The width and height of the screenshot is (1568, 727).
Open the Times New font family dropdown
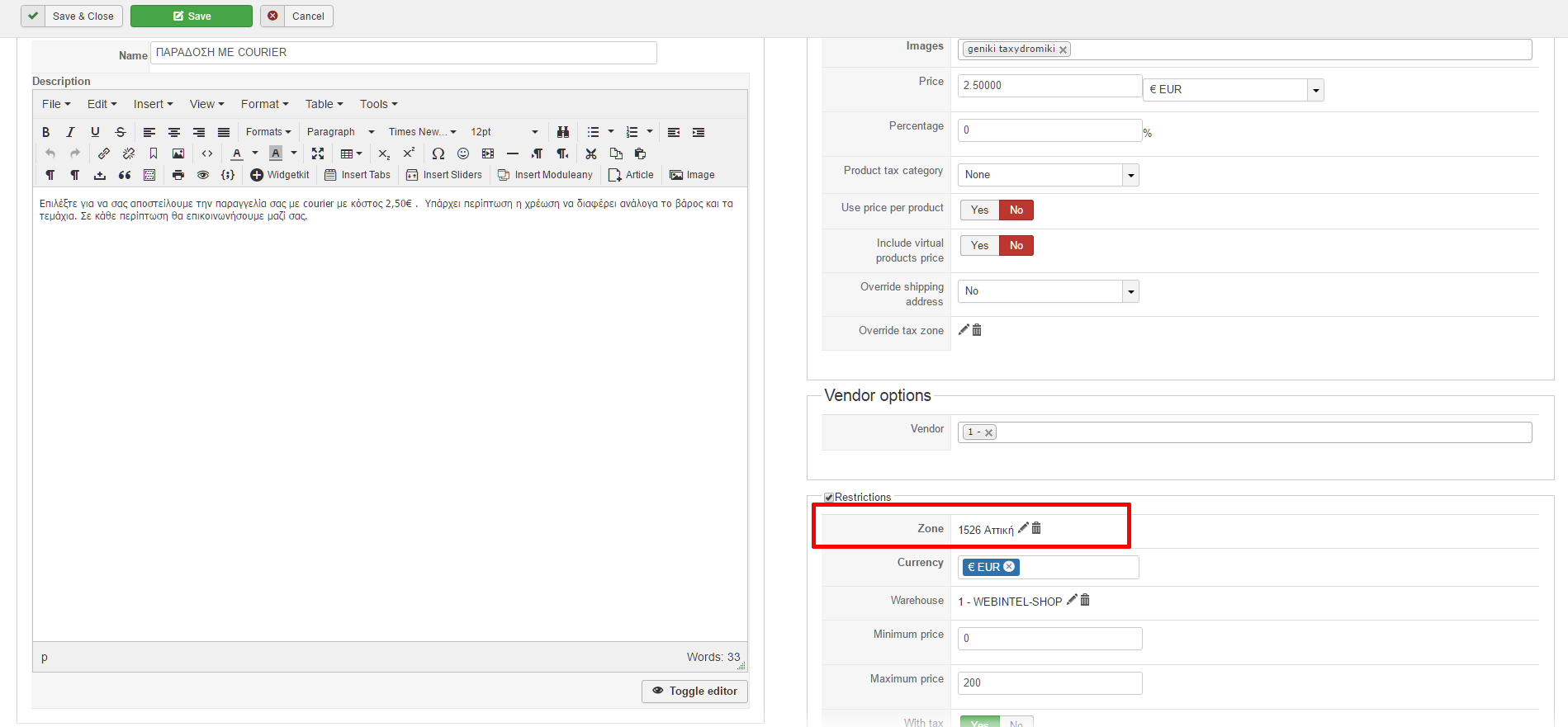point(422,132)
